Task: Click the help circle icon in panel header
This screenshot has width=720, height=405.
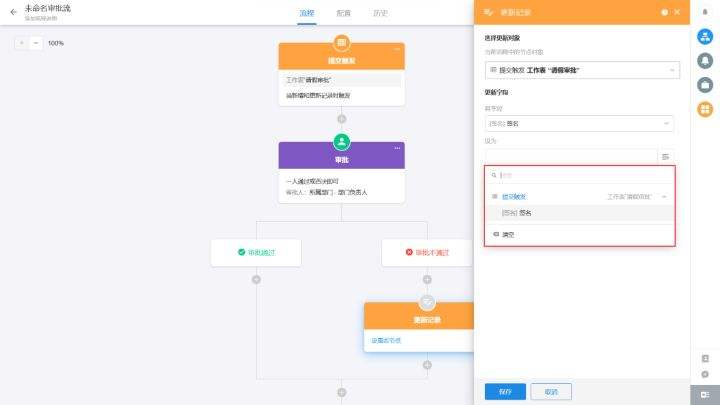Action: coord(664,12)
